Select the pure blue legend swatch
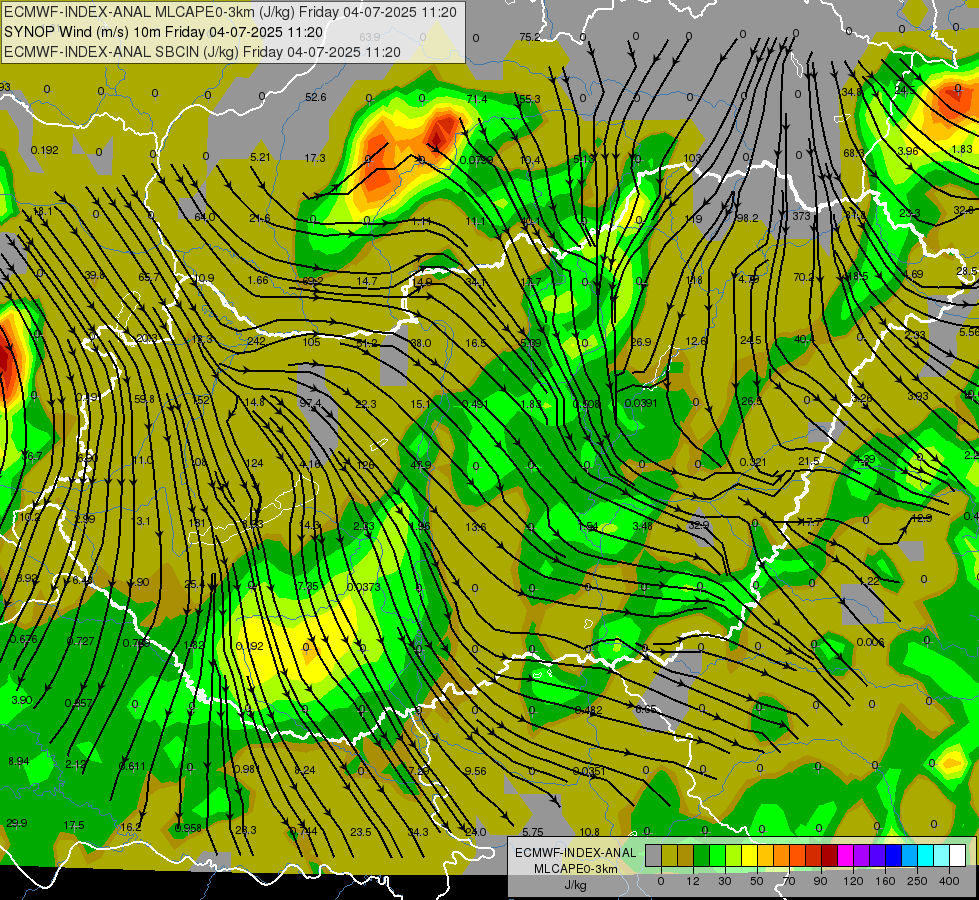This screenshot has height=900, width=979. 894,855
